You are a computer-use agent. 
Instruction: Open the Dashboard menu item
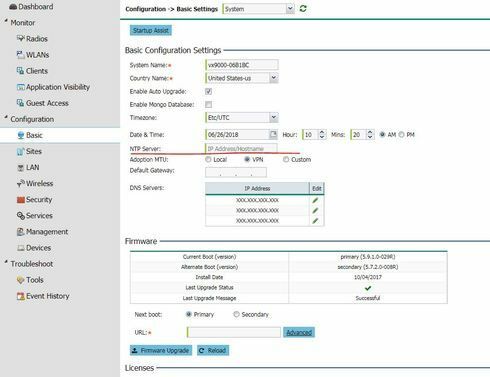(36, 7)
